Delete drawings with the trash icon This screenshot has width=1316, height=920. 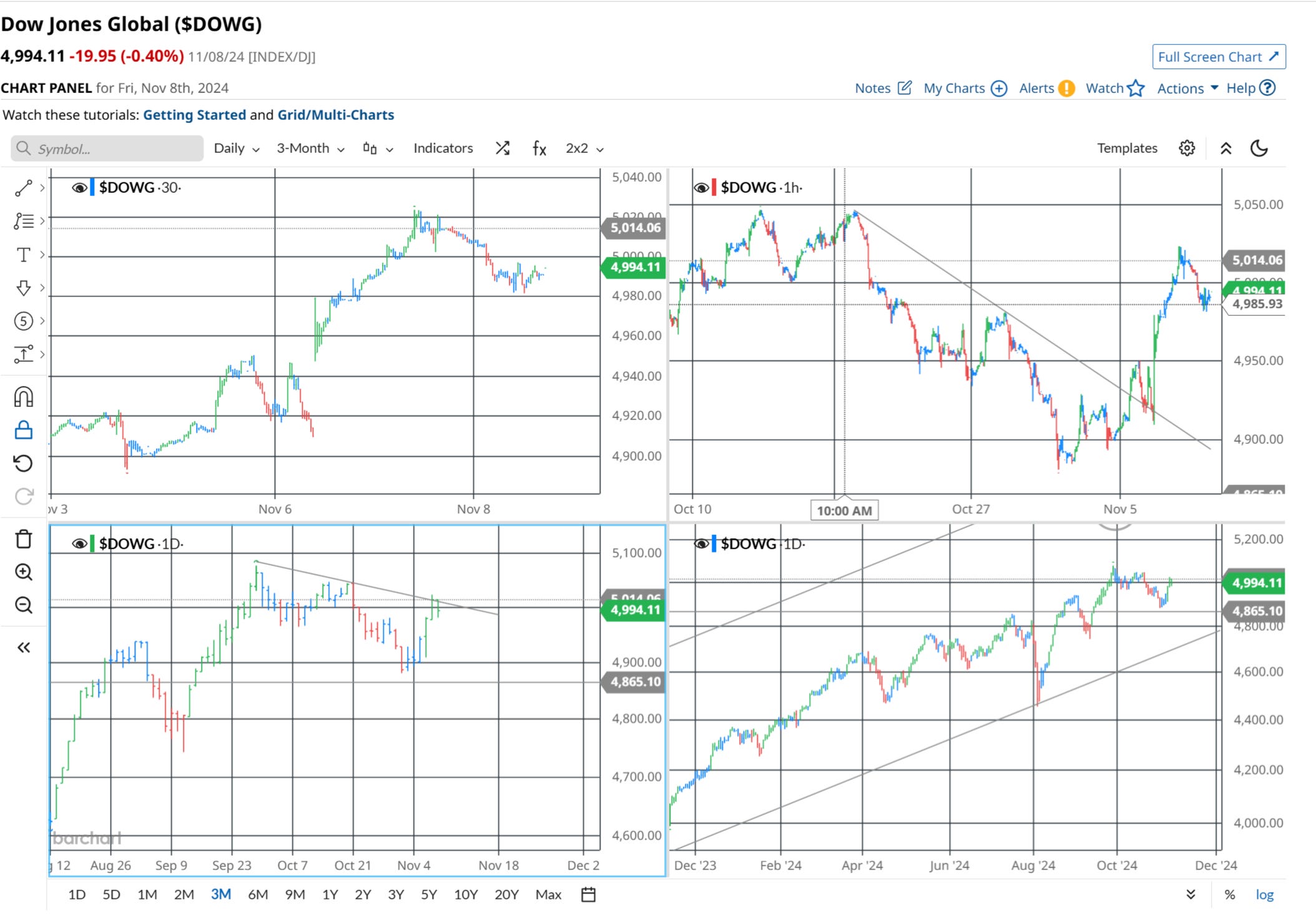click(23, 539)
